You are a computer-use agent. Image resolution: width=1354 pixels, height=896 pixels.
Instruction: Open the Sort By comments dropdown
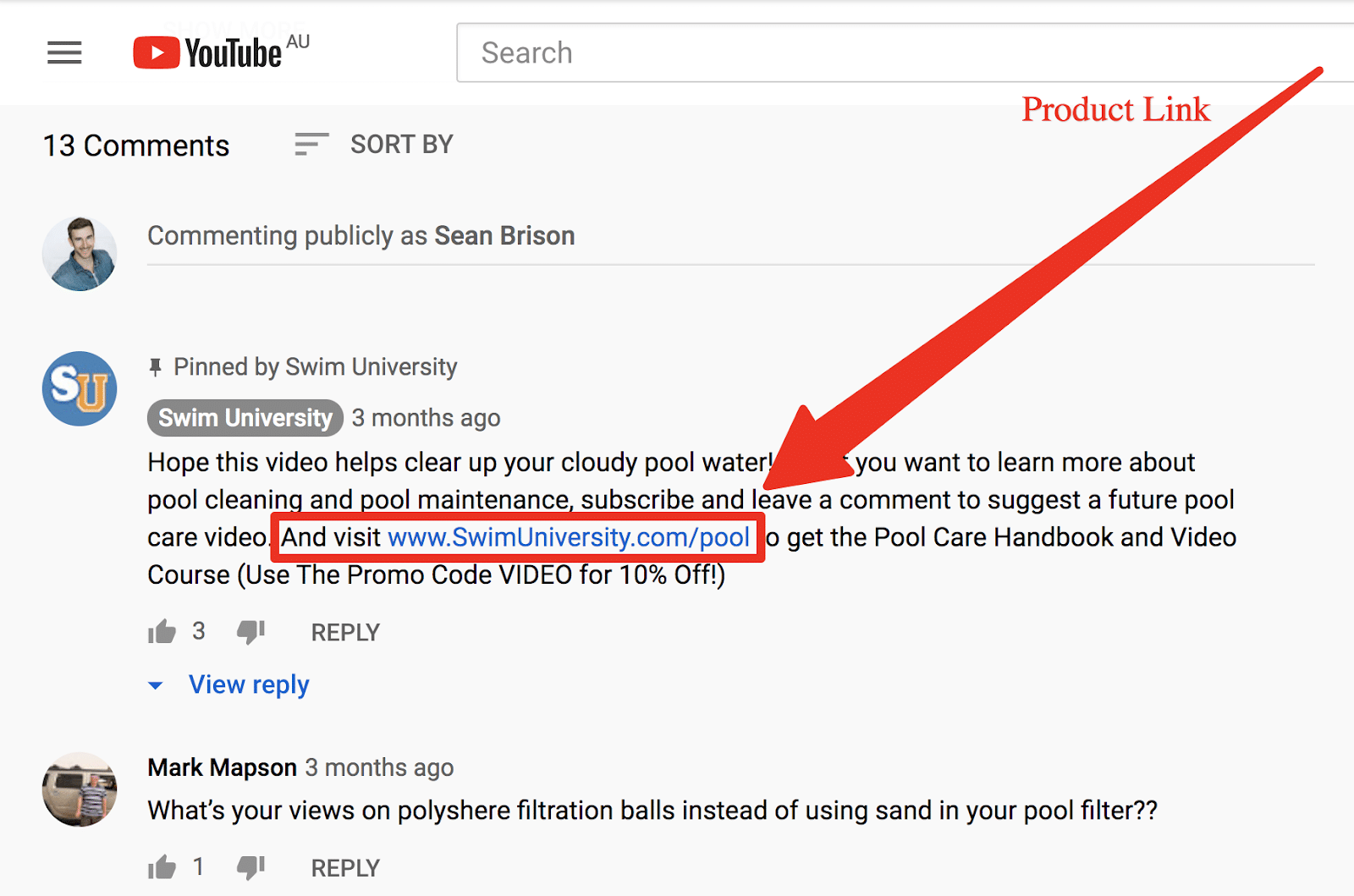373,145
